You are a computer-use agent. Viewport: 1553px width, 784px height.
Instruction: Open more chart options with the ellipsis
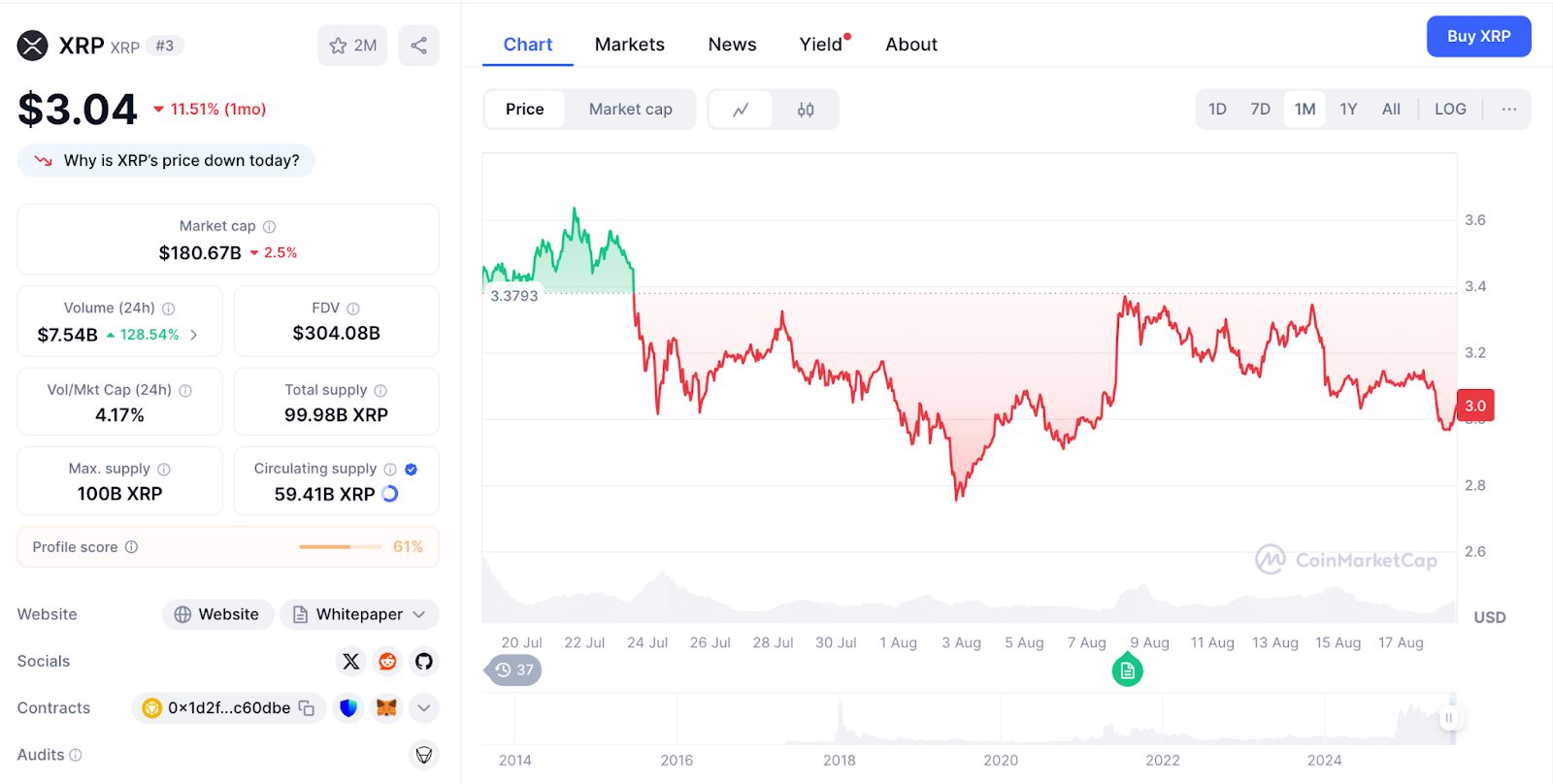click(x=1507, y=109)
